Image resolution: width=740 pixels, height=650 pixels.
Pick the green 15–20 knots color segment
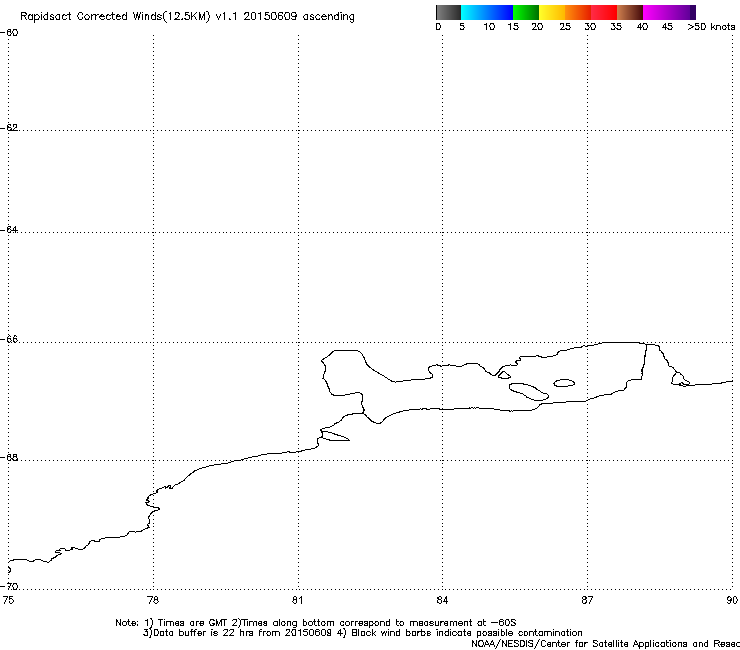coord(526,12)
